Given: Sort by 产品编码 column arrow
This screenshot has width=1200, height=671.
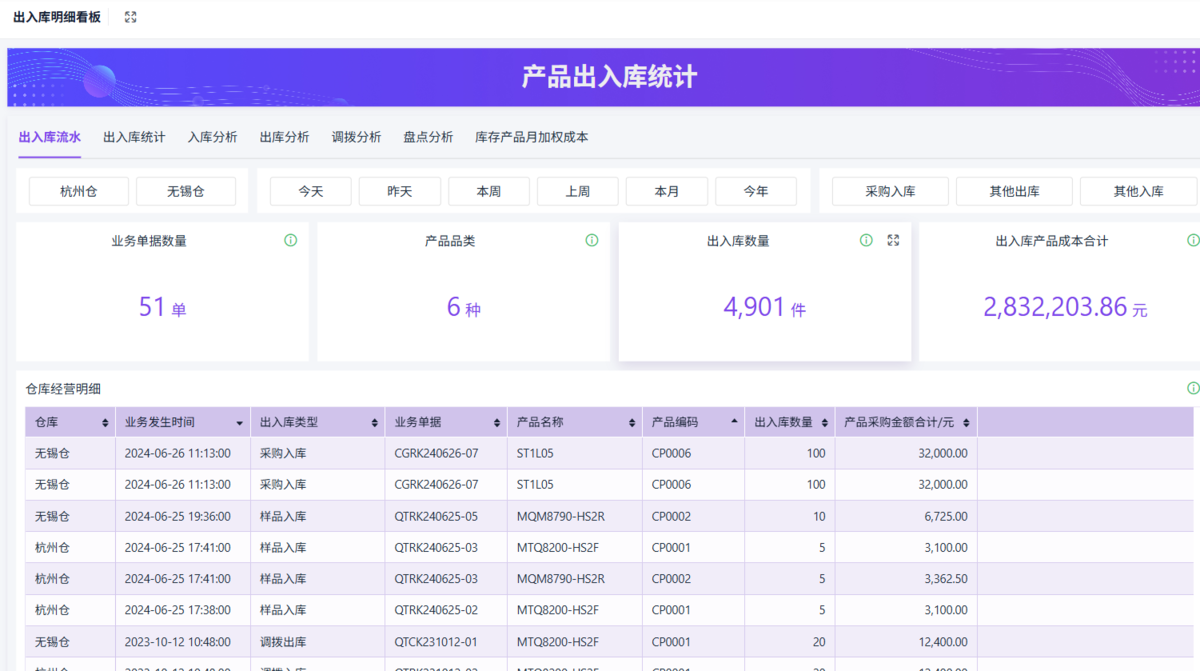Looking at the screenshot, I should (x=734, y=422).
